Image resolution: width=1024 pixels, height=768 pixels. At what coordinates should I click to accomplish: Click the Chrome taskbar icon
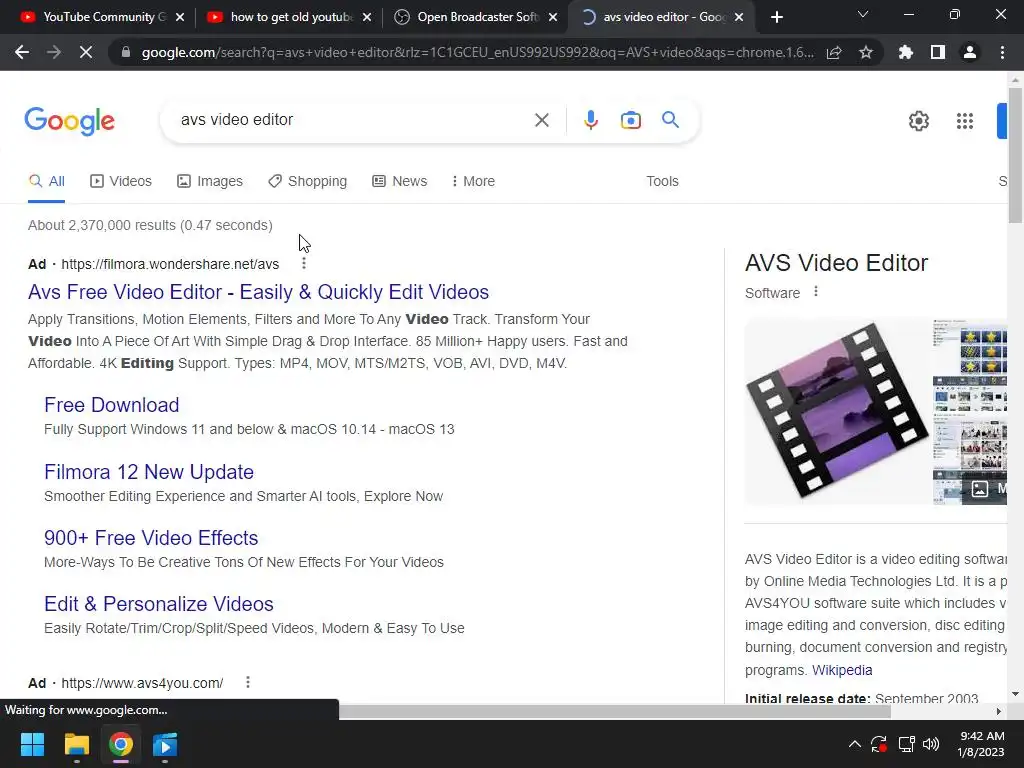pyautogui.click(x=121, y=744)
